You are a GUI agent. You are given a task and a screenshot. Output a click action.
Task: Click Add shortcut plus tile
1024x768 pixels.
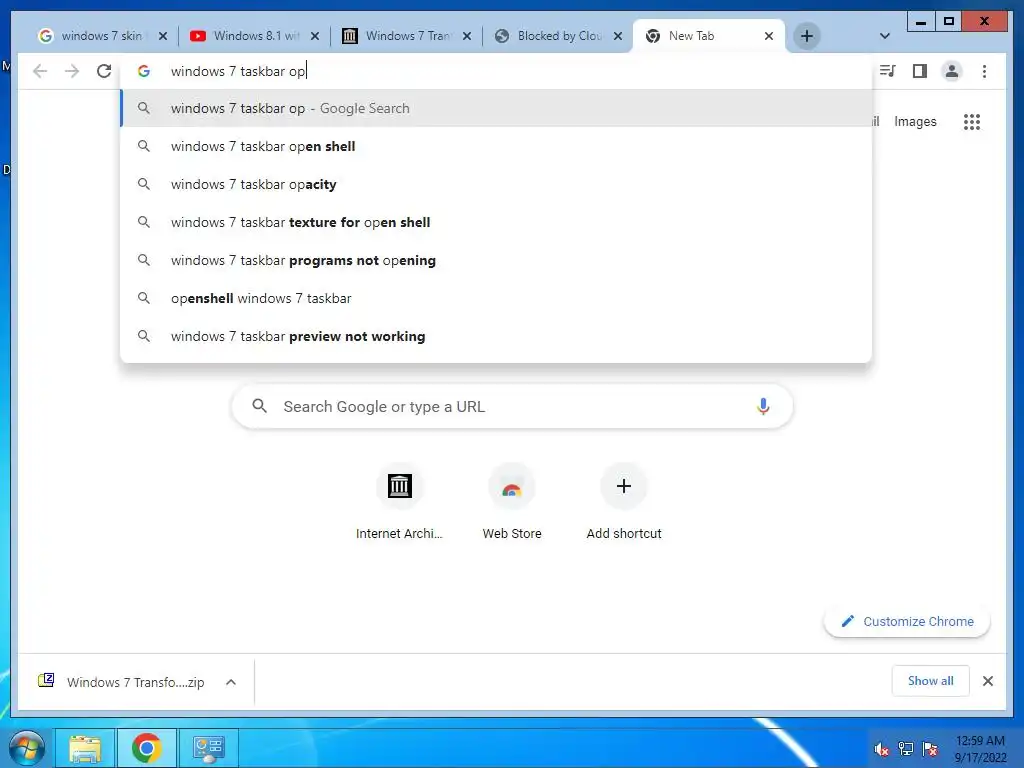click(624, 502)
